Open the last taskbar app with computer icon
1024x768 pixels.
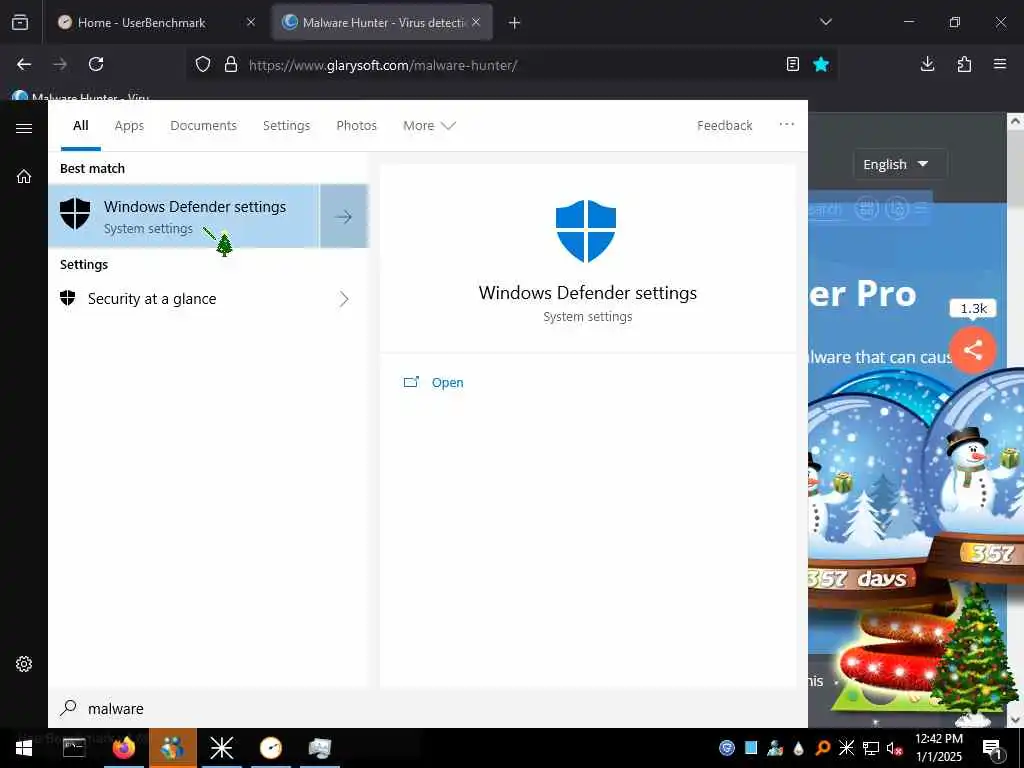pos(320,748)
